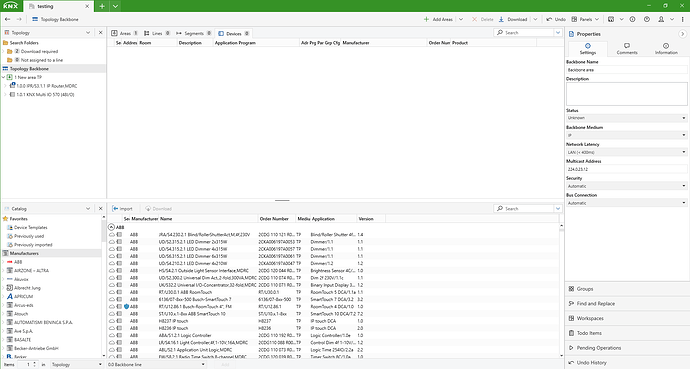Switch to the Devices tab
690x369 pixels.
(x=234, y=33)
